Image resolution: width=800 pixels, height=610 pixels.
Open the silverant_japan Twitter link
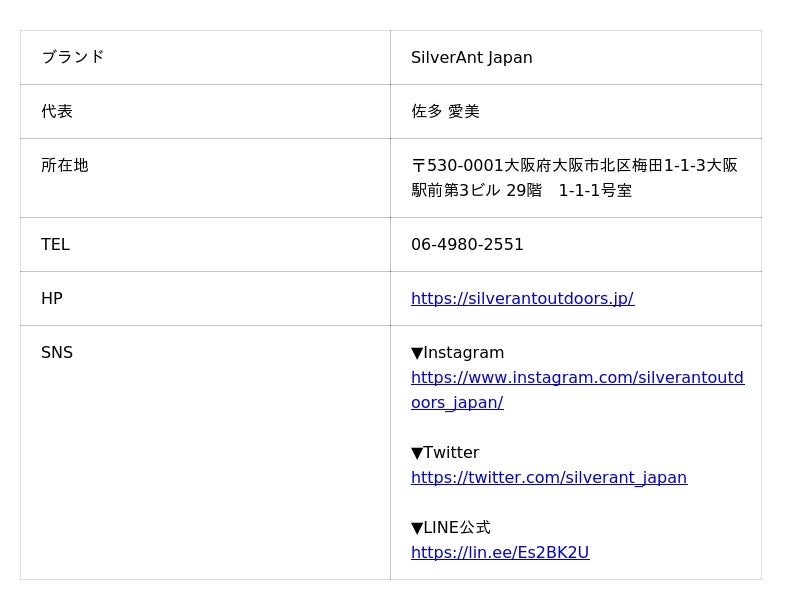pos(548,478)
